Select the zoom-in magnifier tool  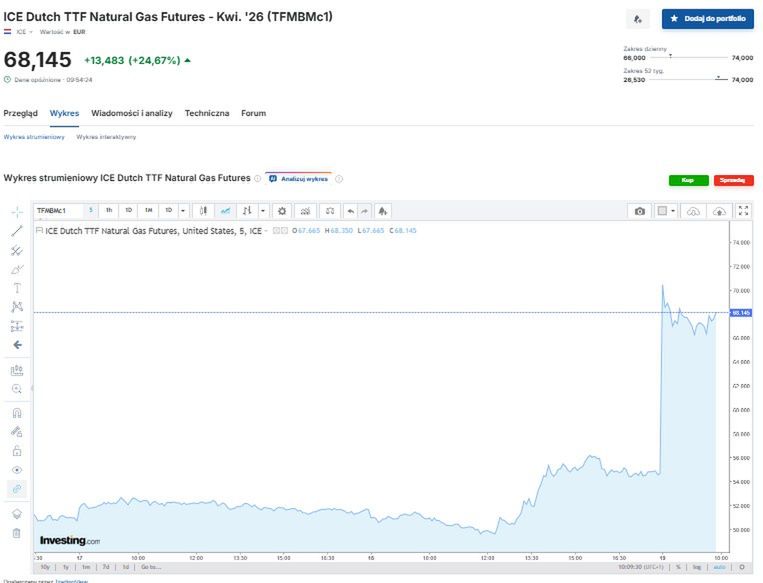click(x=17, y=389)
